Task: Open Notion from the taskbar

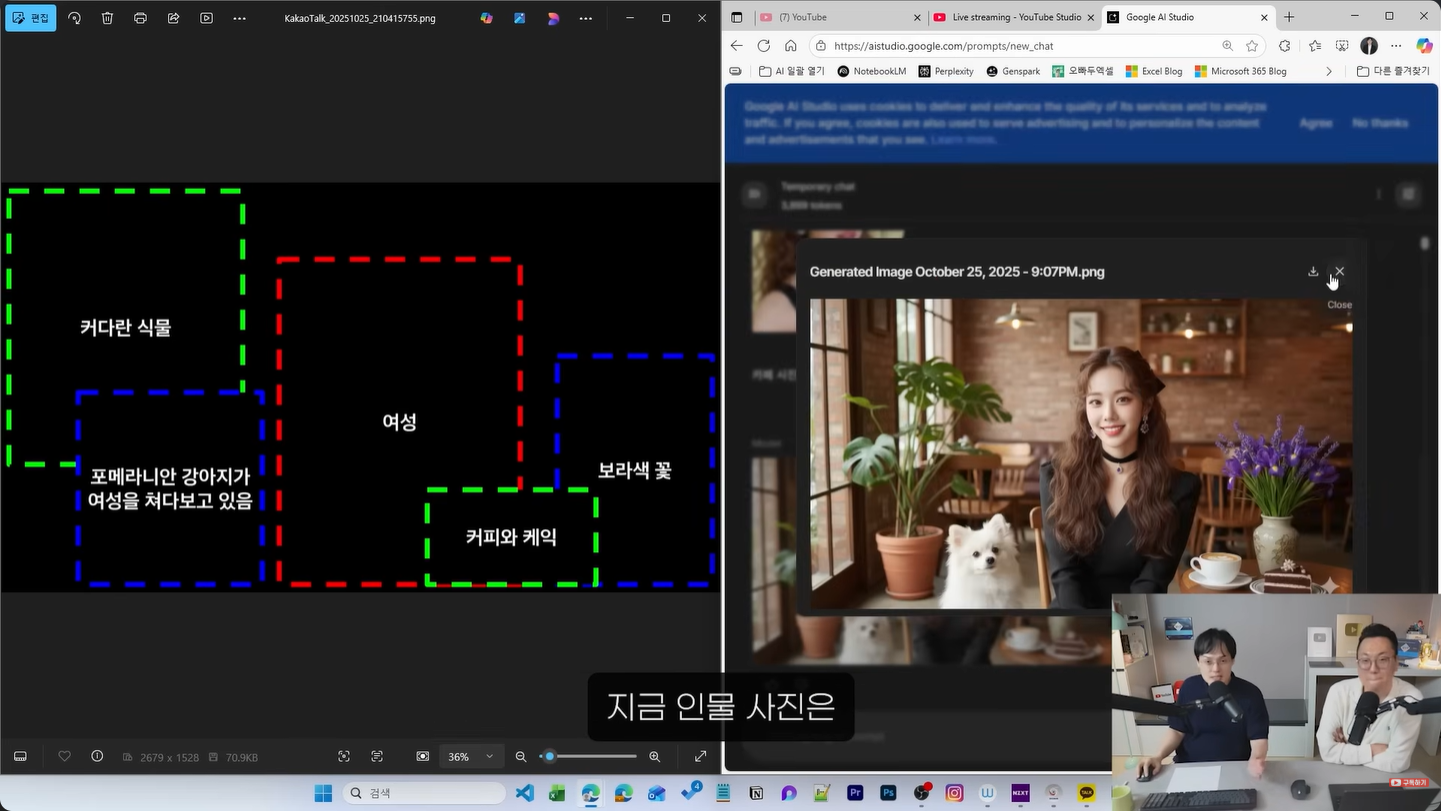Action: (x=756, y=793)
